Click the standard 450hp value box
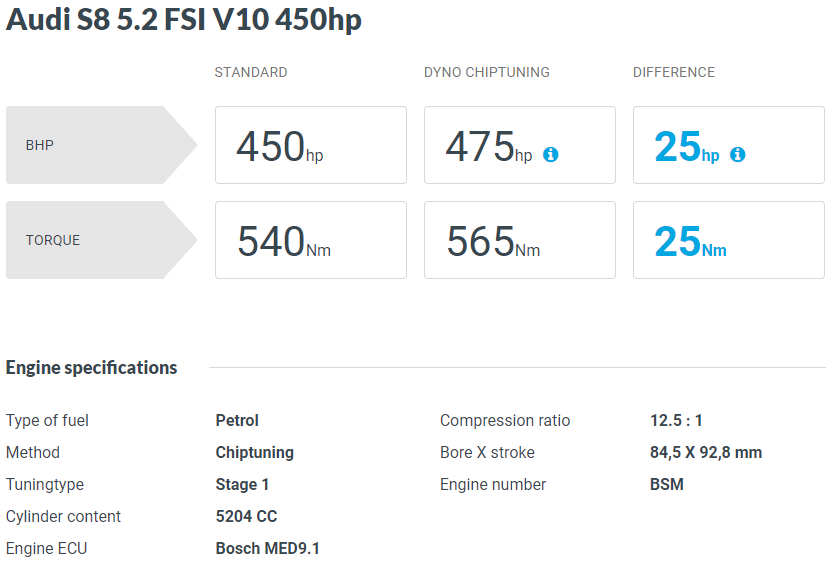832x568 pixels. [x=311, y=145]
